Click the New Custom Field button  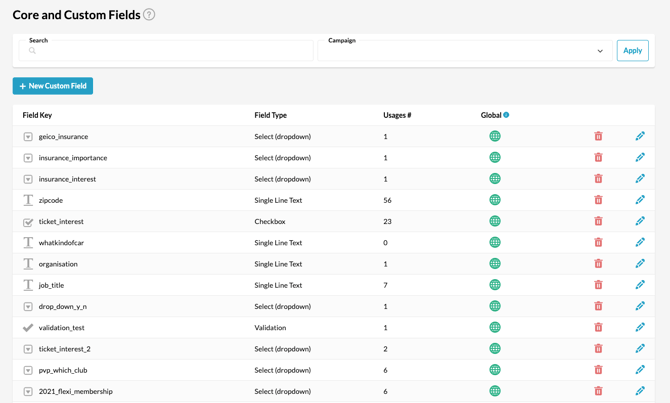(x=53, y=86)
